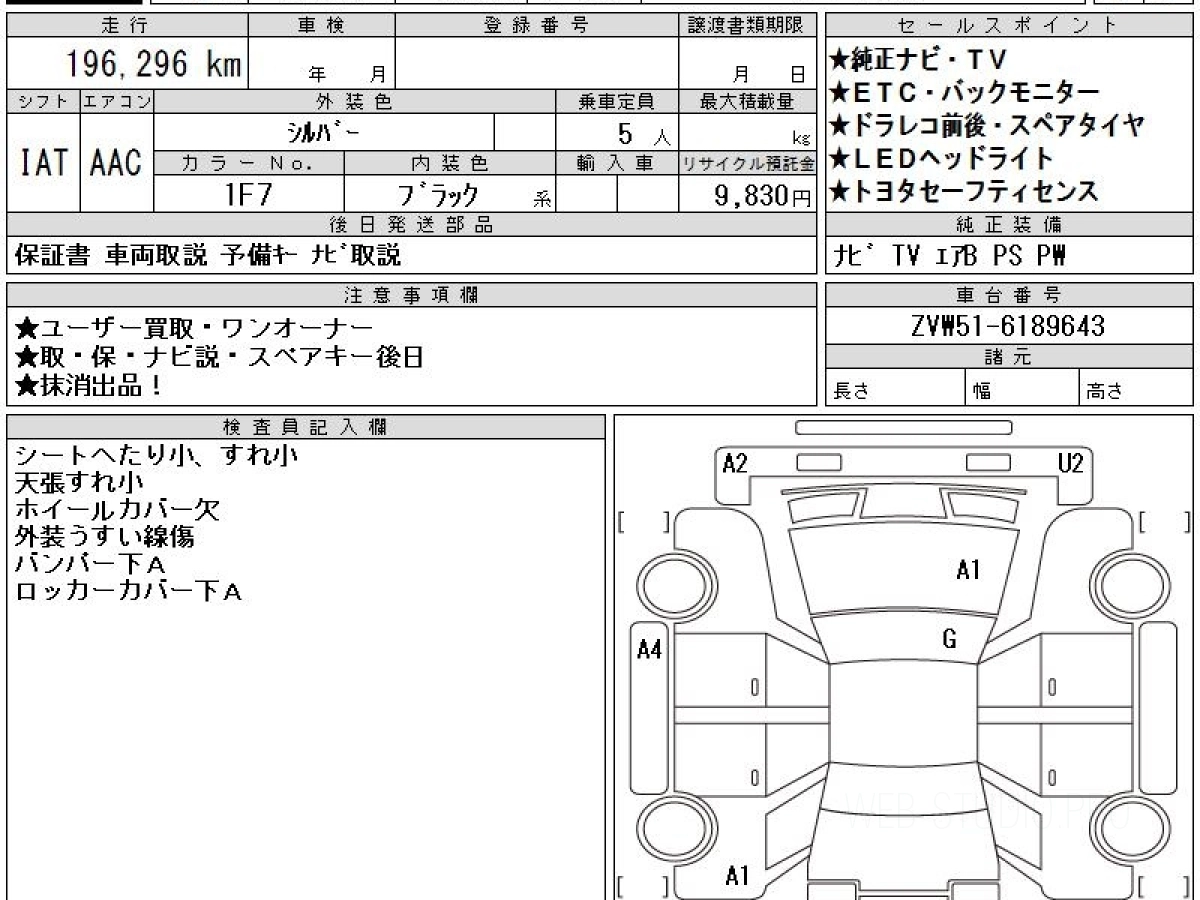Select sales point ドラレコ前後・スペアタイヤ

point(987,126)
